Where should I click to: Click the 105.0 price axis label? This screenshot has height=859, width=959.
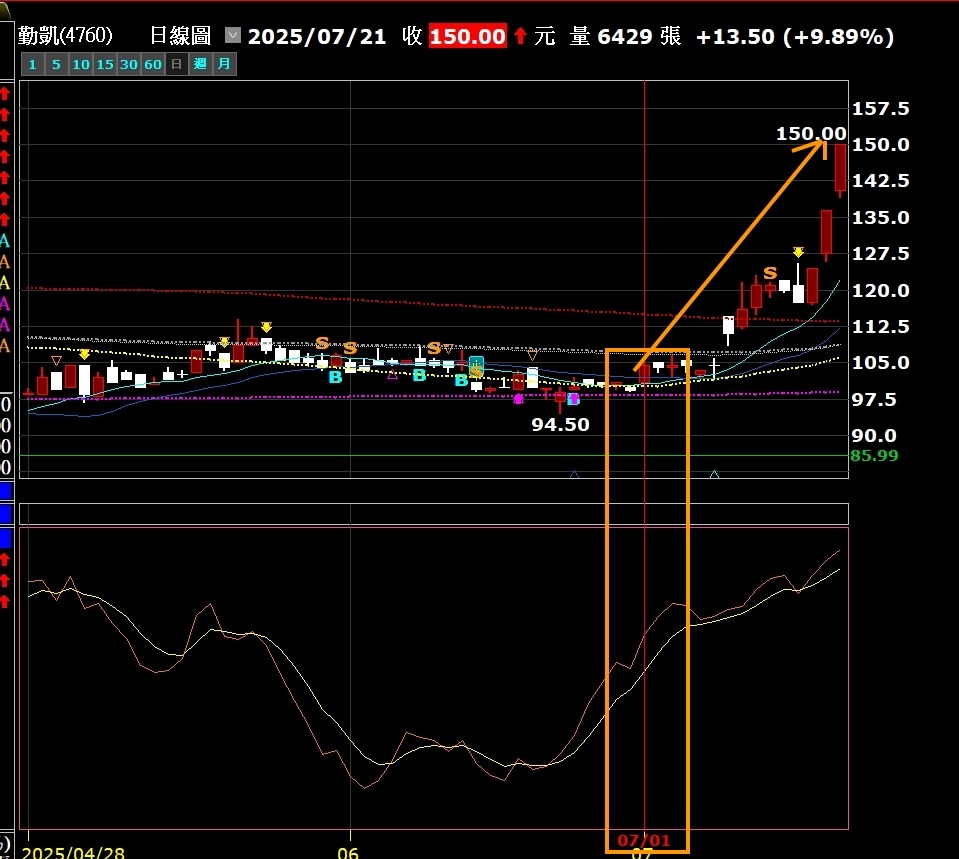click(x=880, y=362)
